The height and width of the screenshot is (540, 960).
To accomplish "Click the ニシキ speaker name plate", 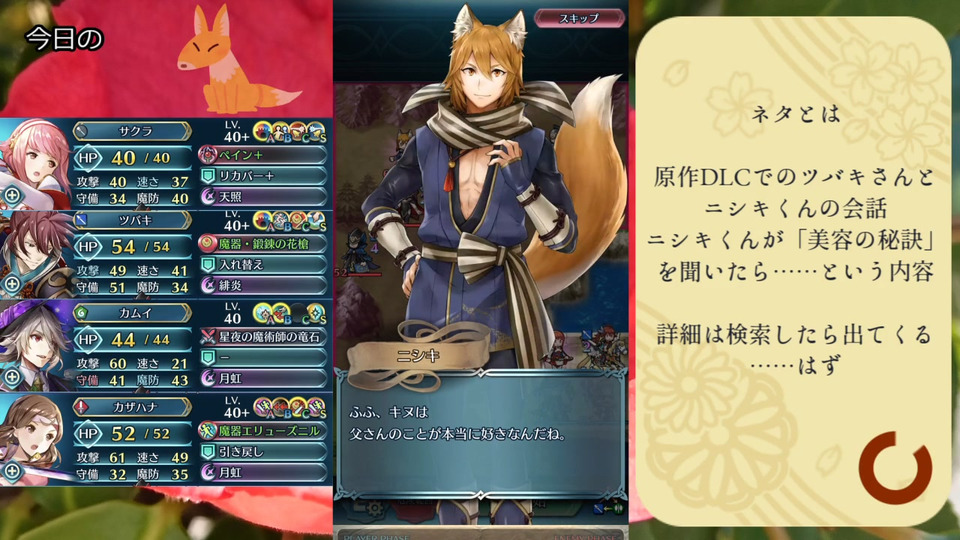I will point(418,357).
